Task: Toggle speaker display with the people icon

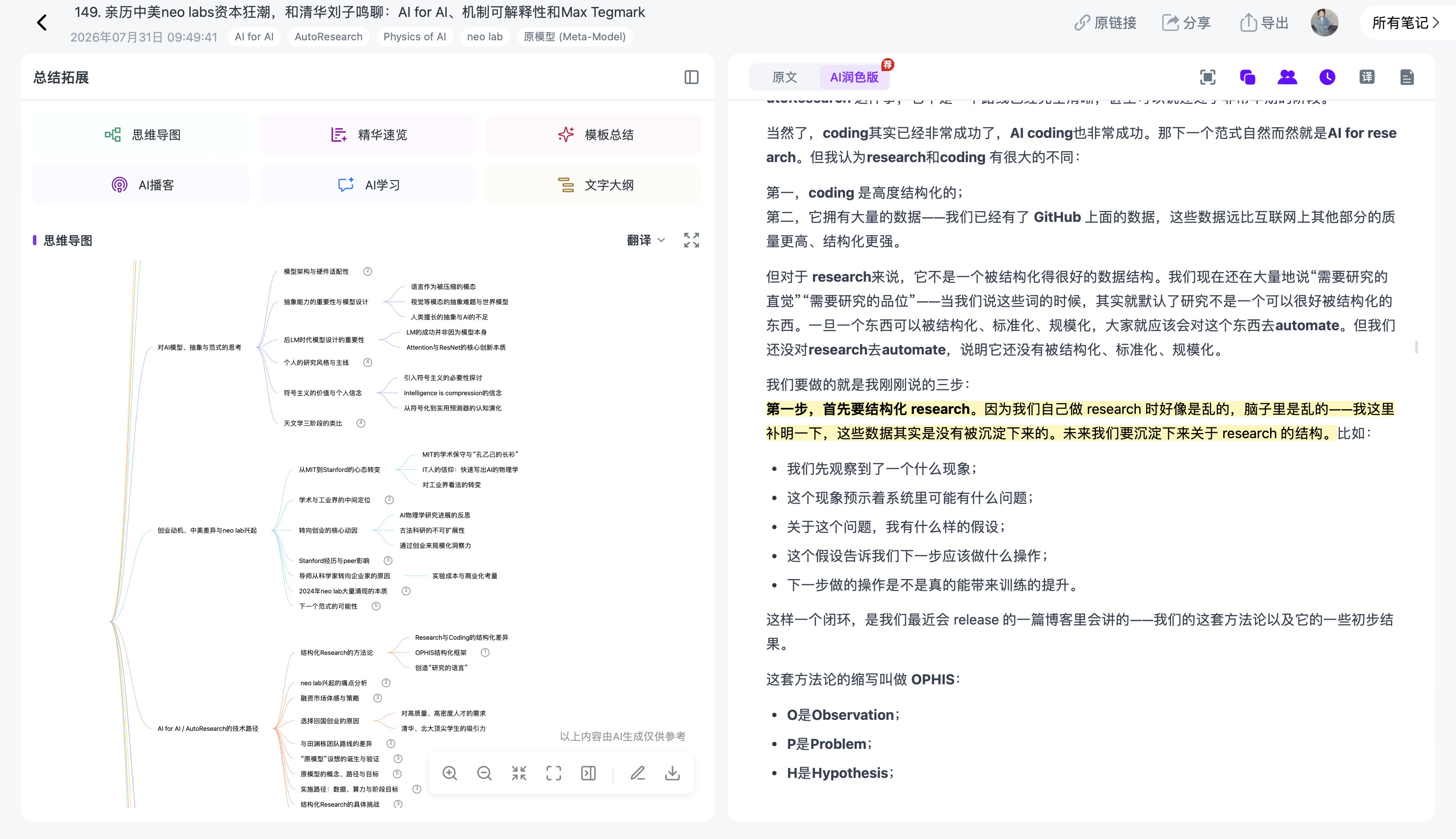Action: click(1287, 77)
